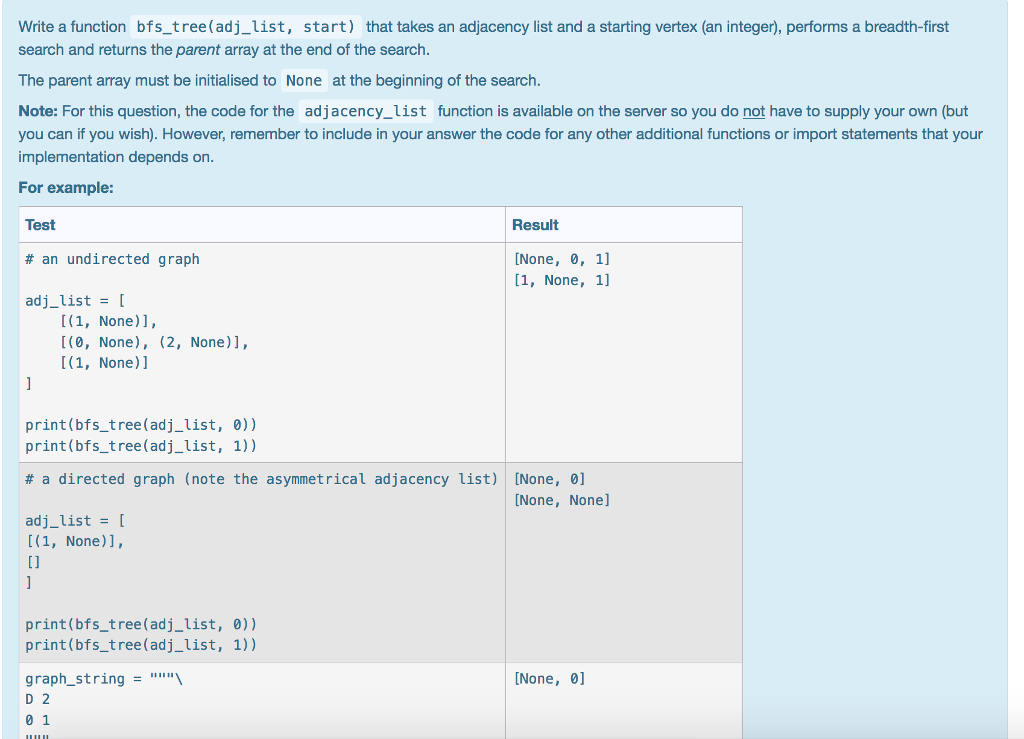
Task: Click the highlighted None code token
Action: point(304,80)
